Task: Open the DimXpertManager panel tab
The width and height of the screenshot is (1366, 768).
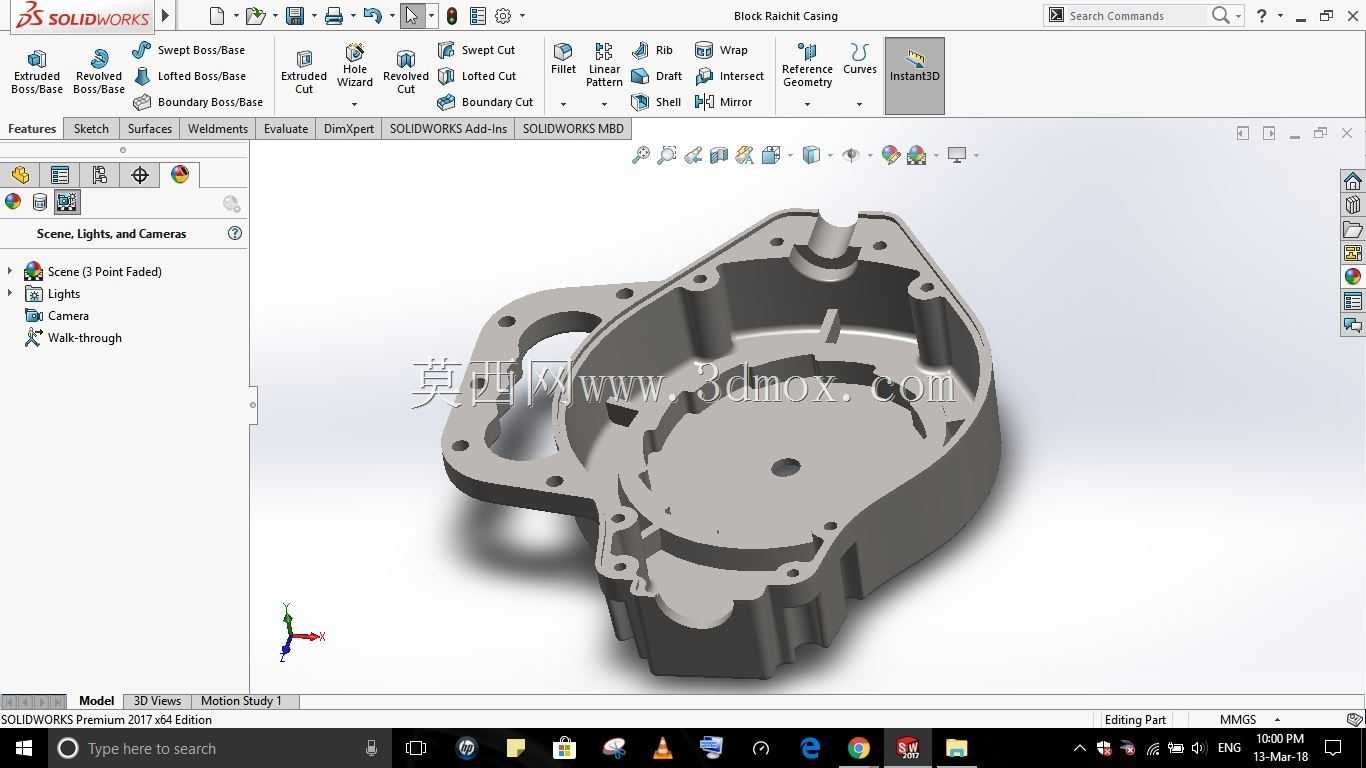Action: click(x=140, y=175)
